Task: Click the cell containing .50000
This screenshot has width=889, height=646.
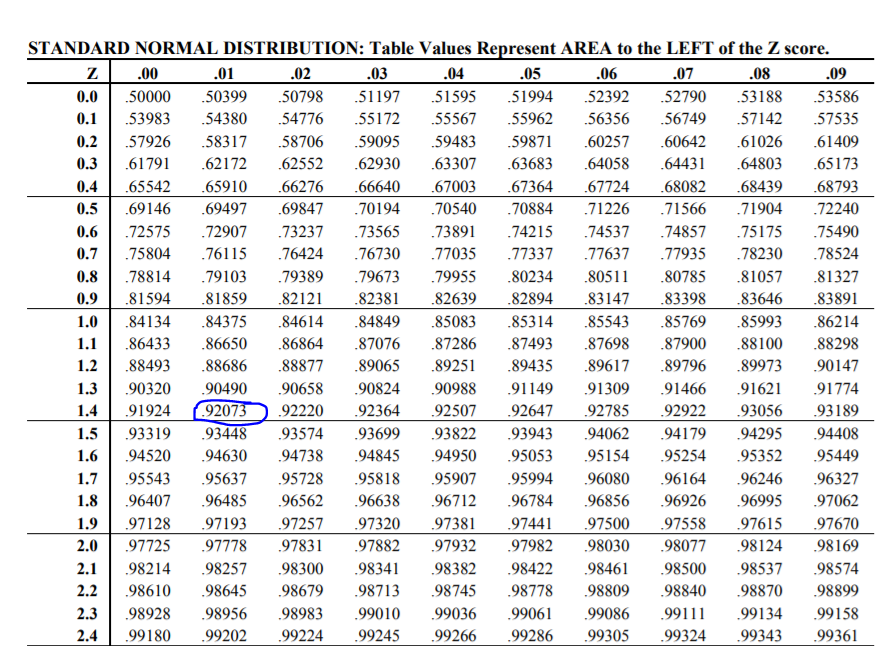Action: point(148,97)
